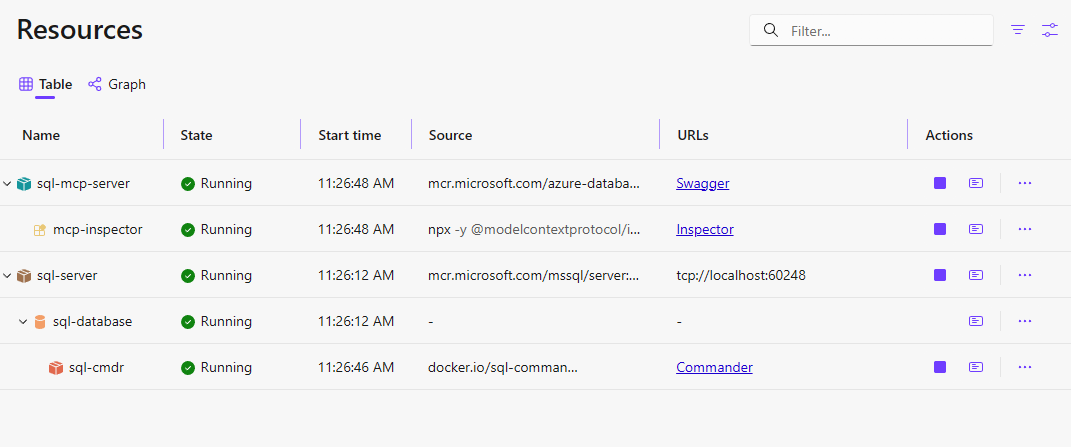This screenshot has width=1071, height=447.
Task: Open the Inspector URL link
Action: (x=704, y=229)
